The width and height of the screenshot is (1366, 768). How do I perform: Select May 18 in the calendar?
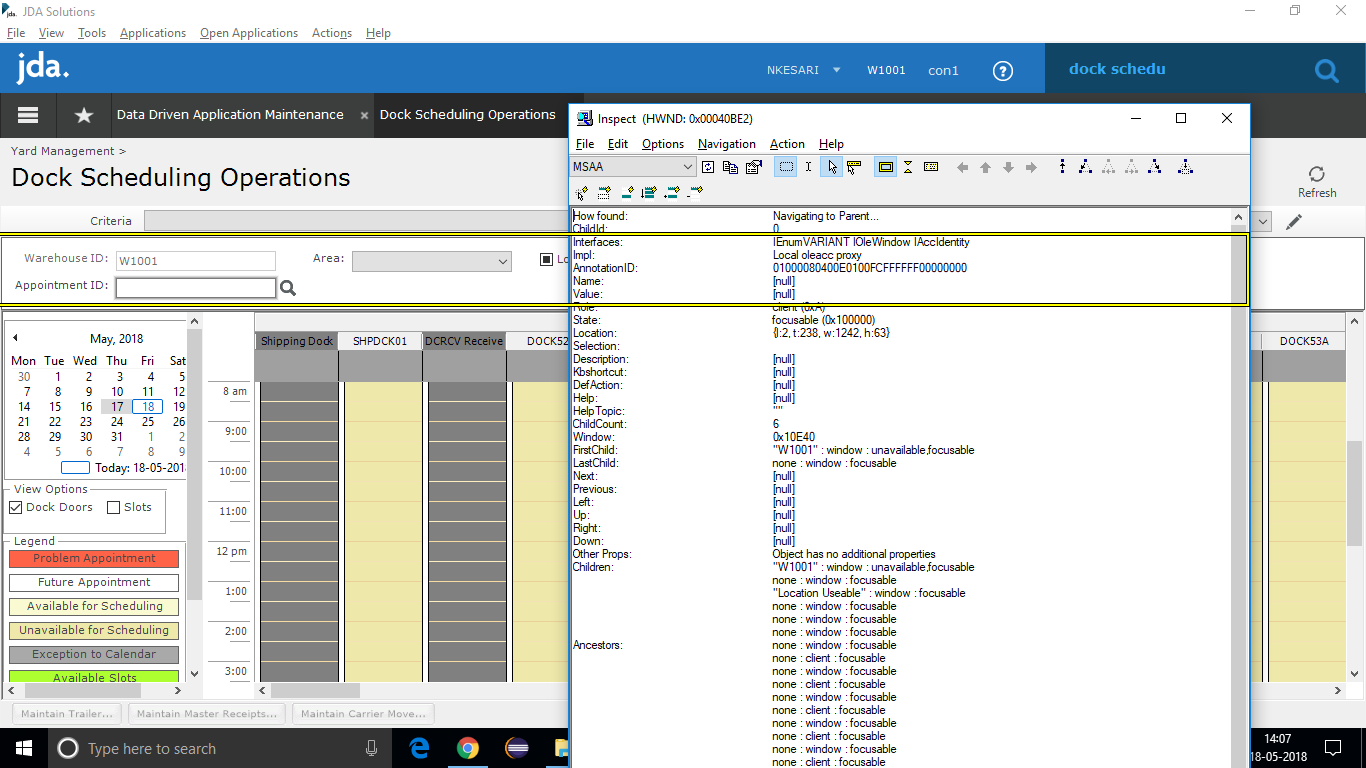click(x=147, y=406)
